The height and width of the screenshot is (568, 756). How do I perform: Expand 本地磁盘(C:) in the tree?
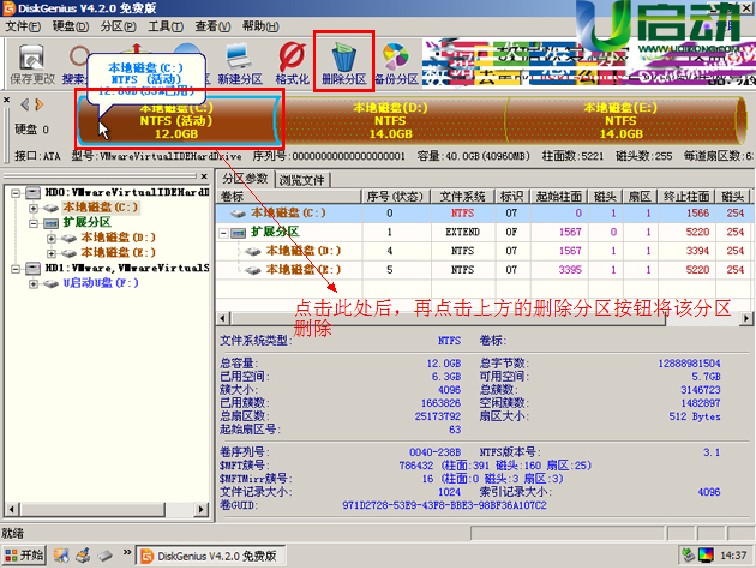coord(33,208)
